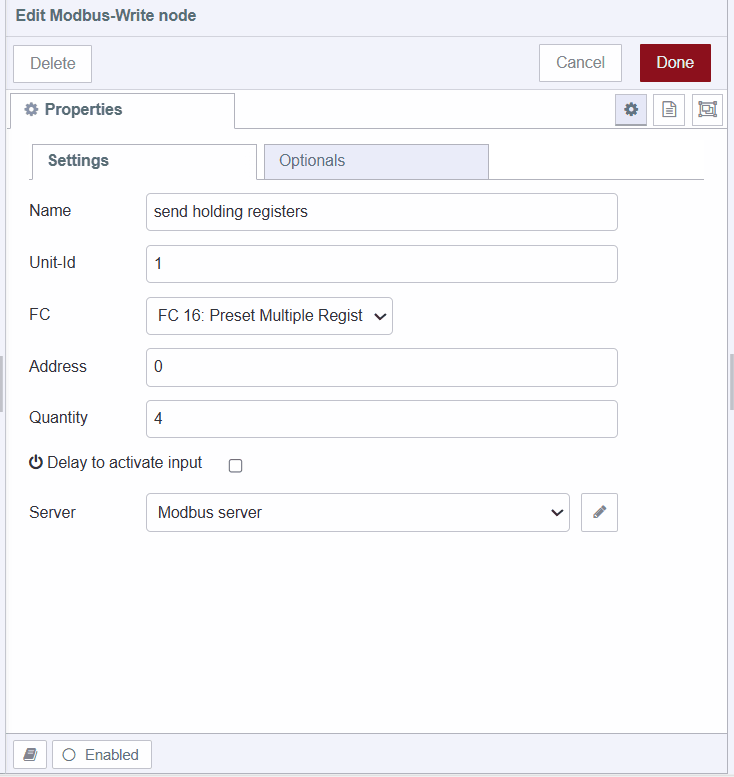
Task: Enable Delay to activate input checkbox
Action: click(236, 465)
